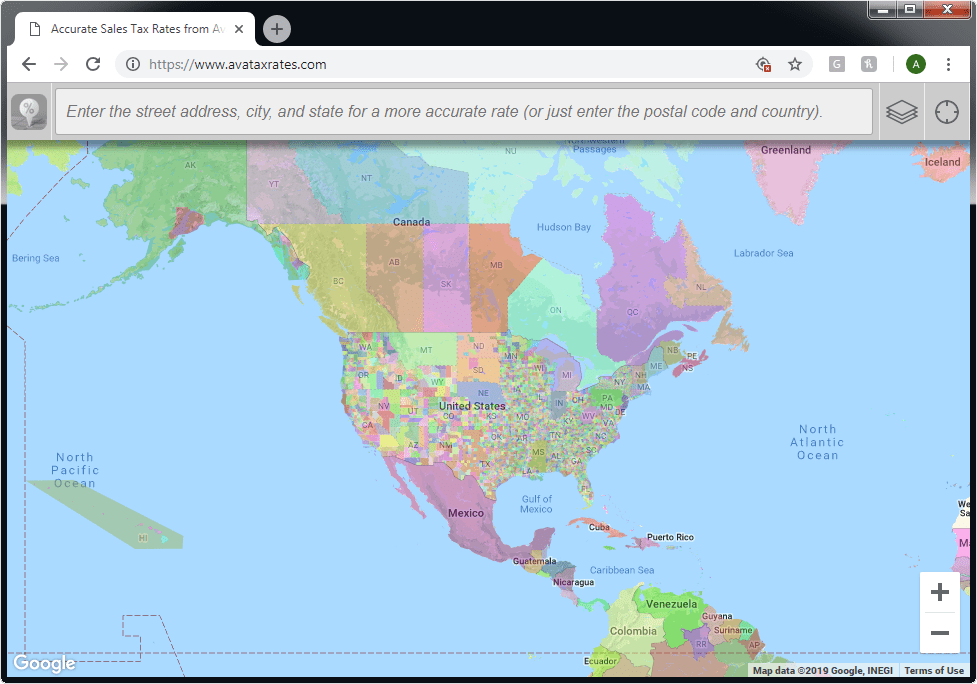Bookmark this page with the star icon

[795, 64]
